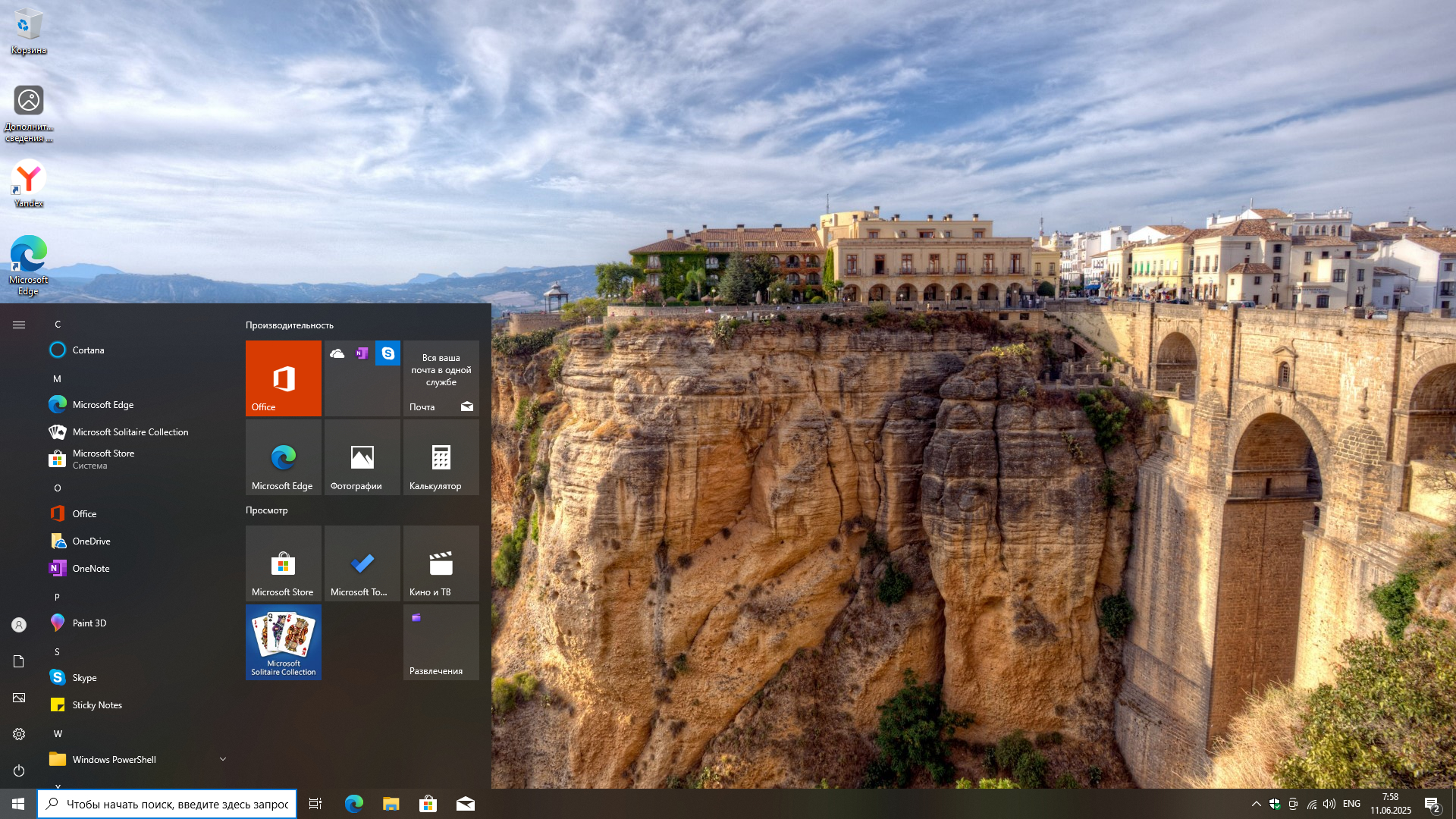
Task: Open the Развлечения tile folder
Action: pos(441,642)
